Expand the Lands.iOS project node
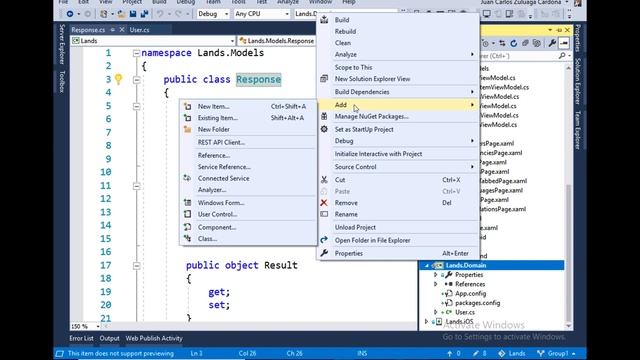 click(x=427, y=322)
